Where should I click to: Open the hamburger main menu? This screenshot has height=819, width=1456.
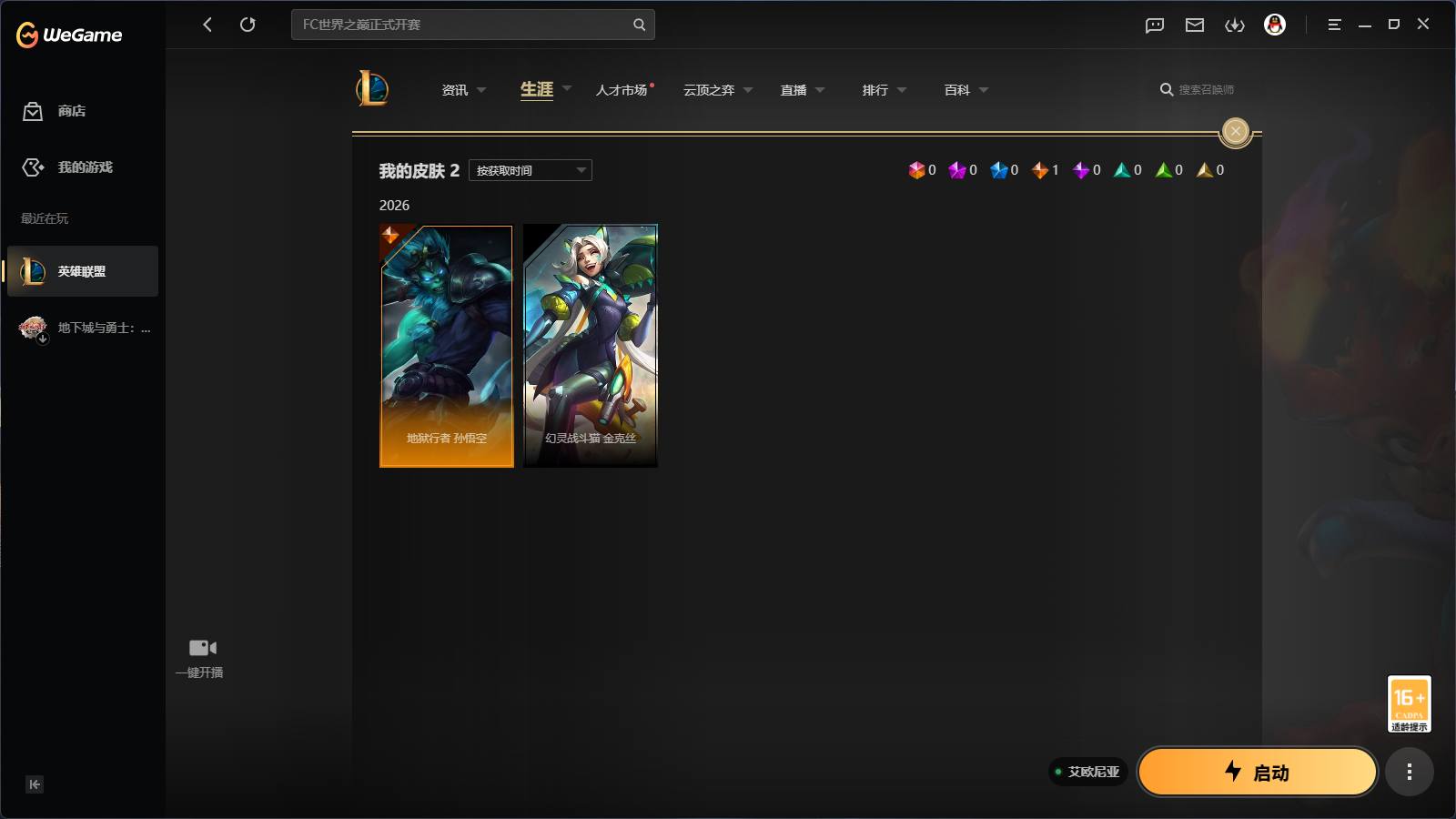(x=1334, y=25)
